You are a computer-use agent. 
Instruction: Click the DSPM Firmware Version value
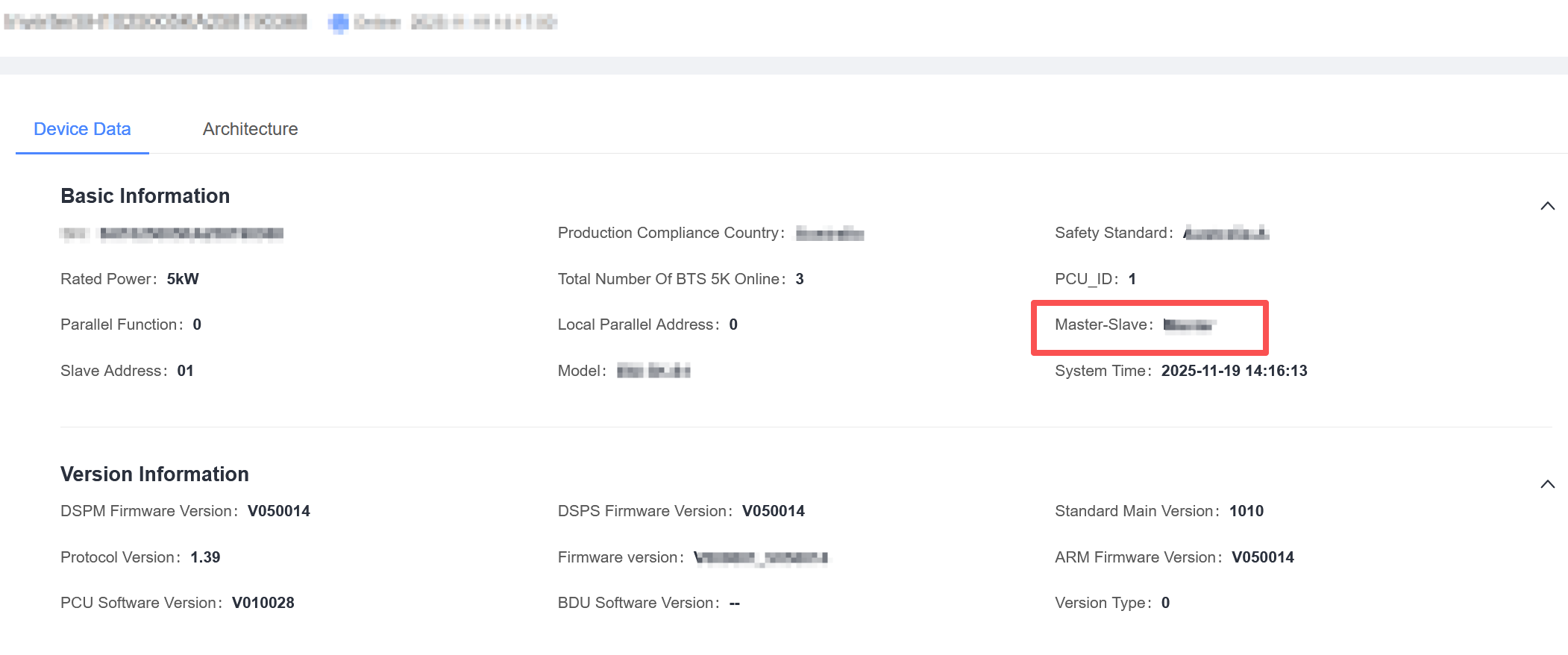click(x=278, y=511)
